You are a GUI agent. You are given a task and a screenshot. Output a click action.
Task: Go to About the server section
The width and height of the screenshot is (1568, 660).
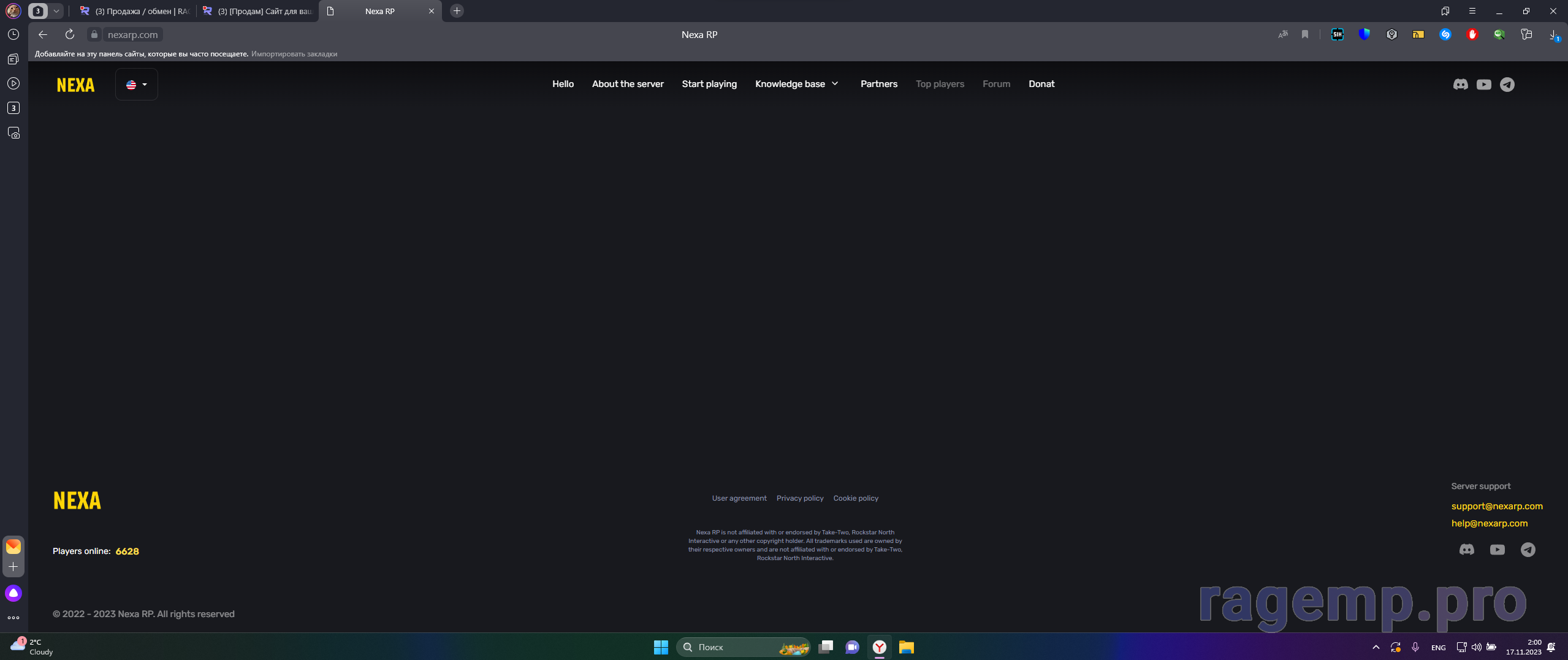pos(628,84)
